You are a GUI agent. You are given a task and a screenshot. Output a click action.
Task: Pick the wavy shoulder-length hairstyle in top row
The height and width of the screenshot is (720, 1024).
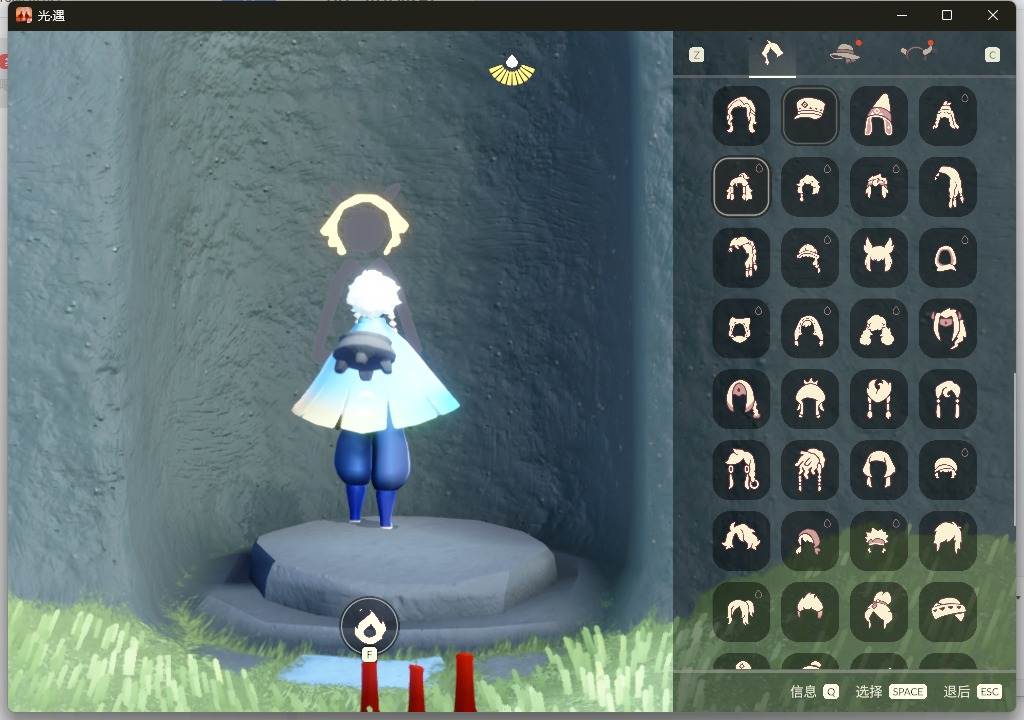[741, 116]
